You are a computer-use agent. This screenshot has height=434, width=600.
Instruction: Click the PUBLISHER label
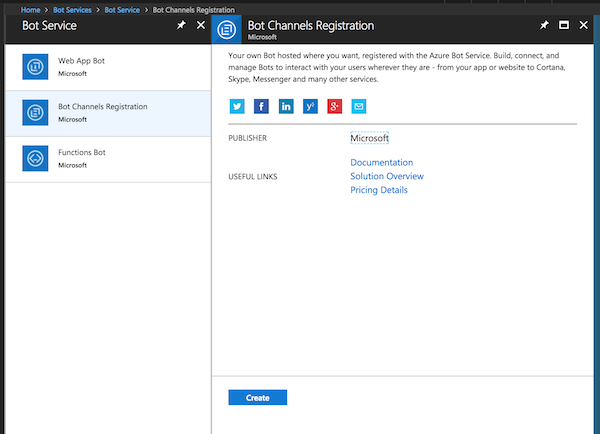(x=248, y=138)
